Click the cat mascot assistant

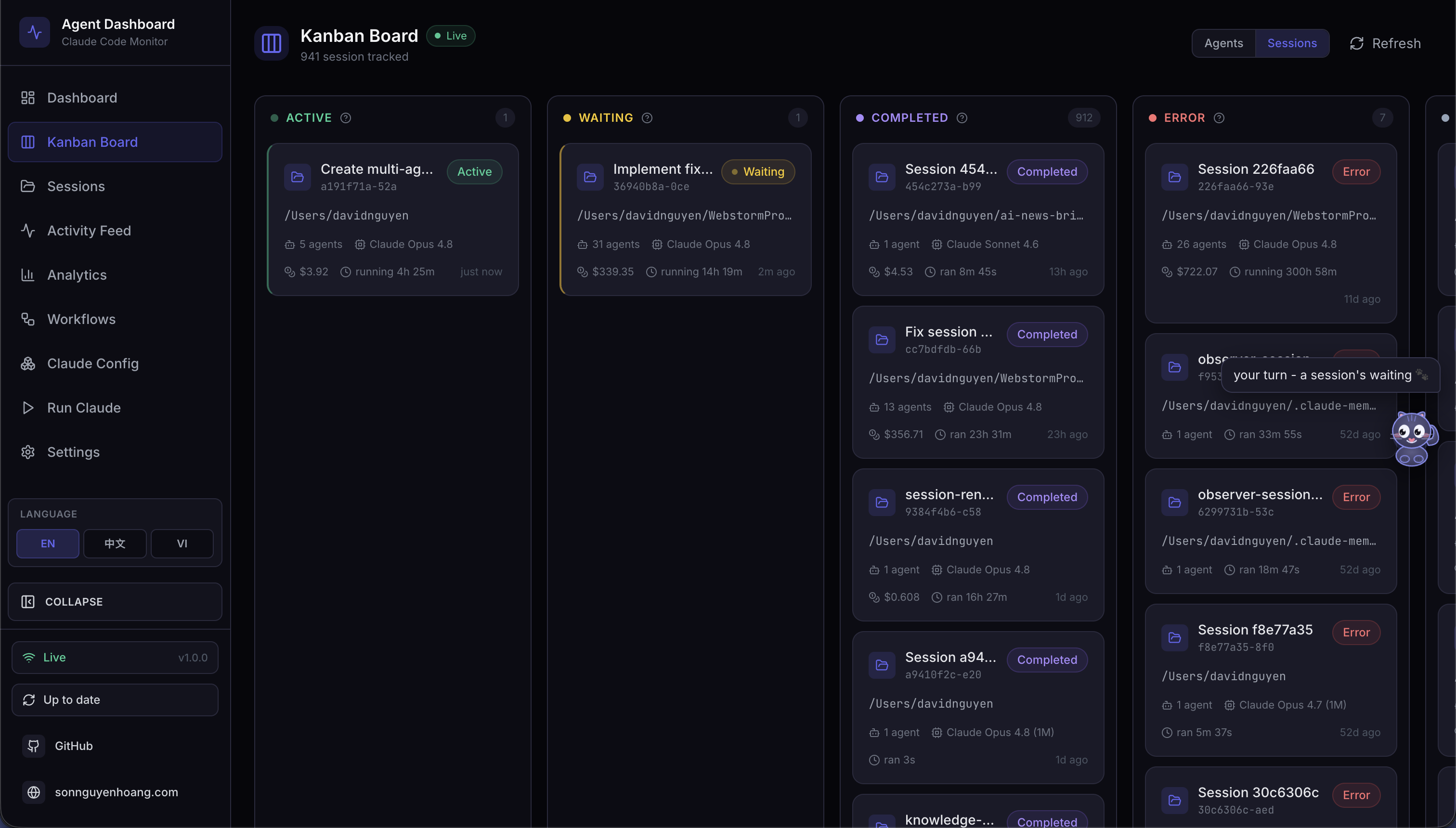1413,439
